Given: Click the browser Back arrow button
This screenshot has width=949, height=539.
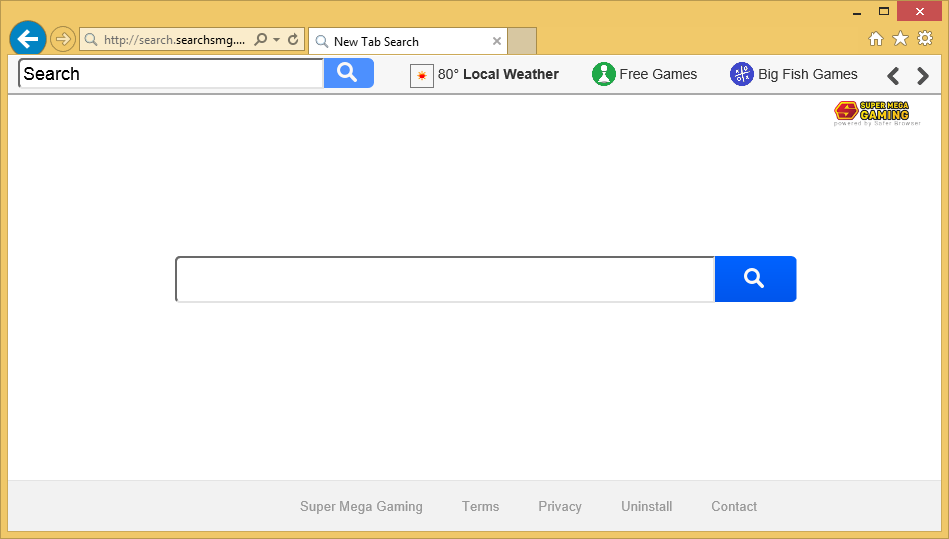Looking at the screenshot, I should [x=28, y=39].
